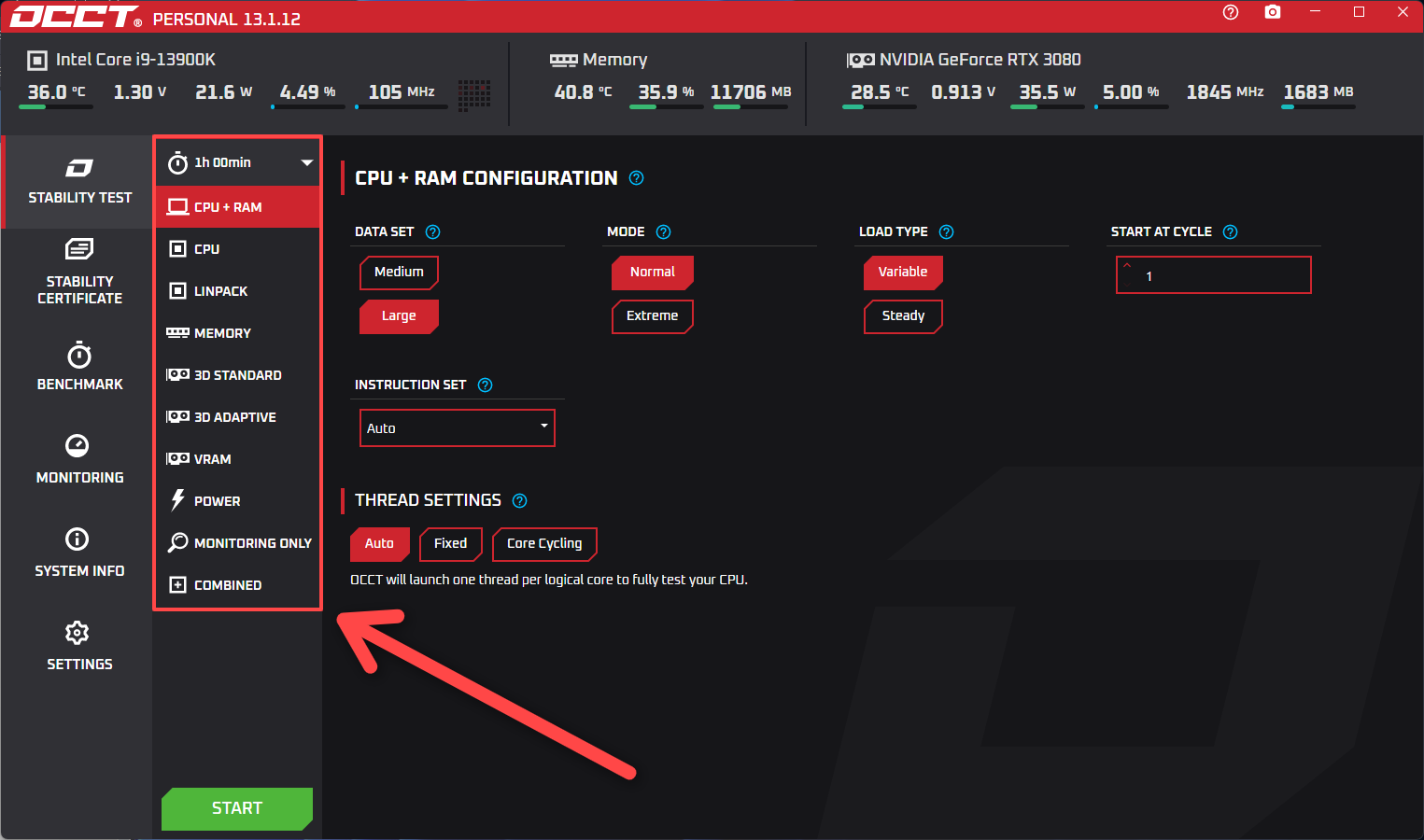The image size is (1424, 840).
Task: Open the Stability Certificate section
Action: (79, 272)
